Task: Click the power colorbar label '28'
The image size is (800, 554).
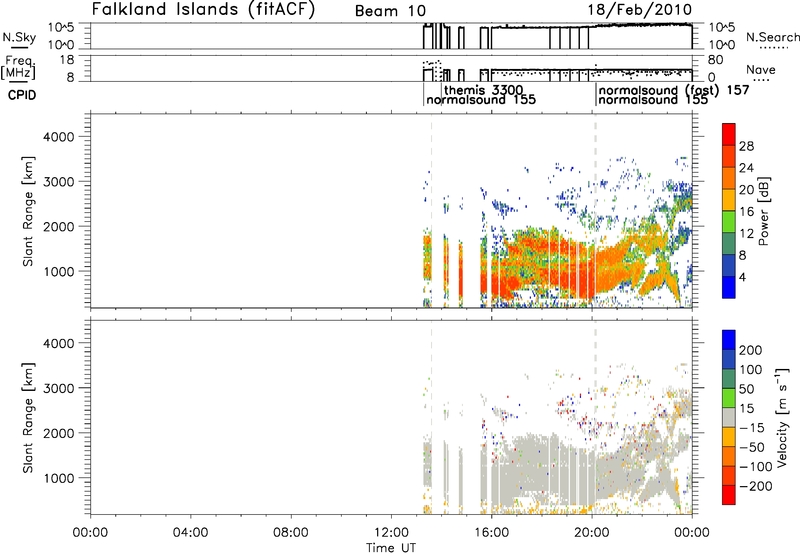Action: tap(746, 146)
